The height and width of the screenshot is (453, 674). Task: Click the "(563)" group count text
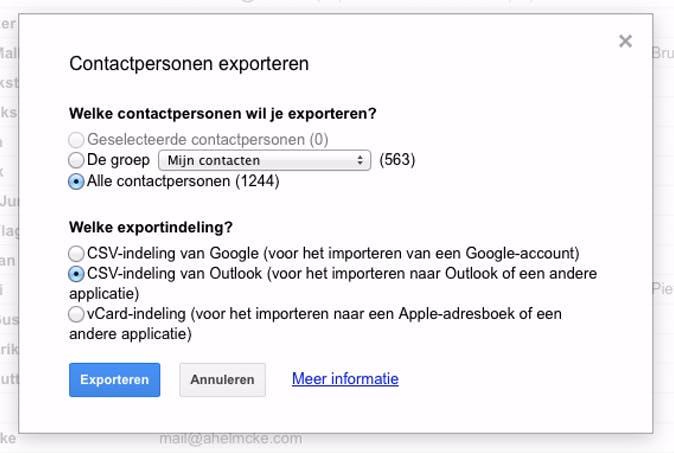[397, 160]
